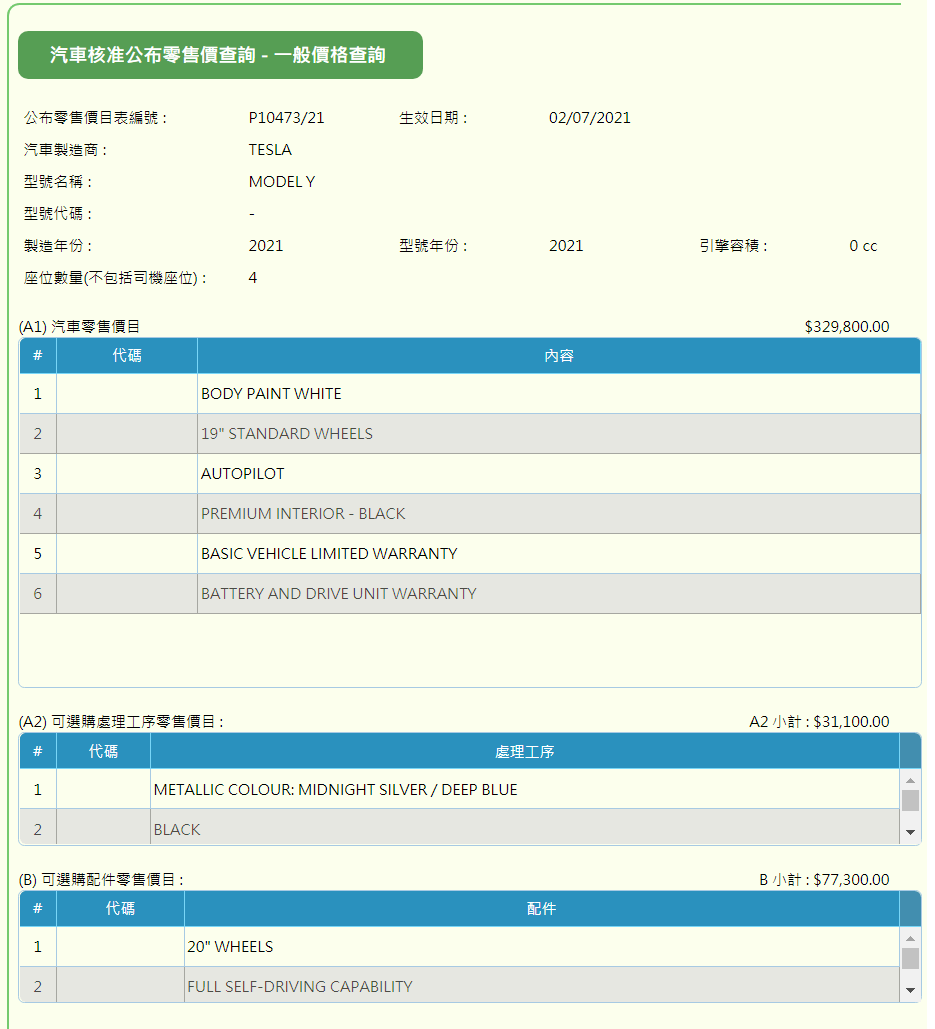
Task: Click the 2021 value beside 製造年份
Action: (x=266, y=246)
